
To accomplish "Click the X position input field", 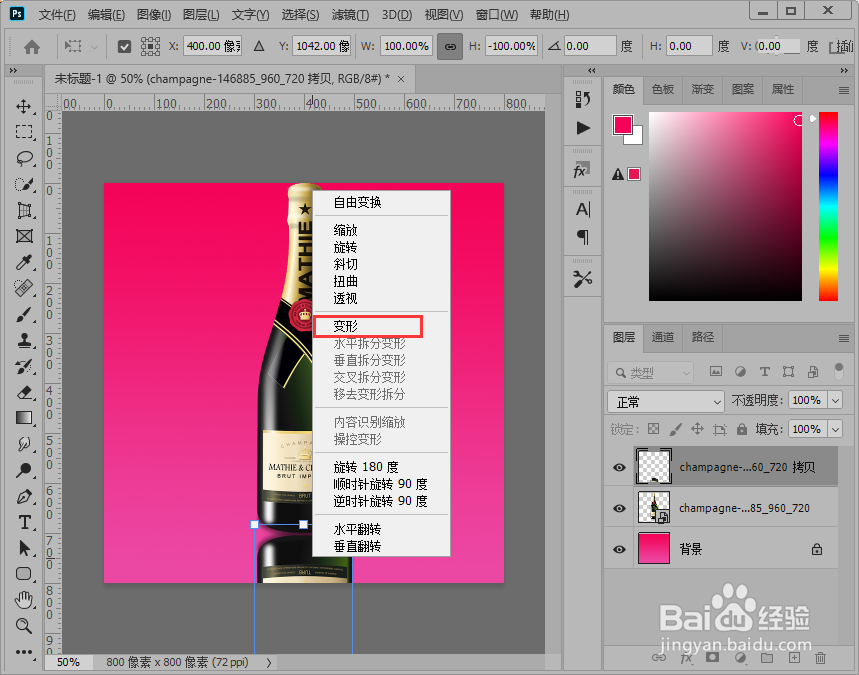I will (x=213, y=47).
